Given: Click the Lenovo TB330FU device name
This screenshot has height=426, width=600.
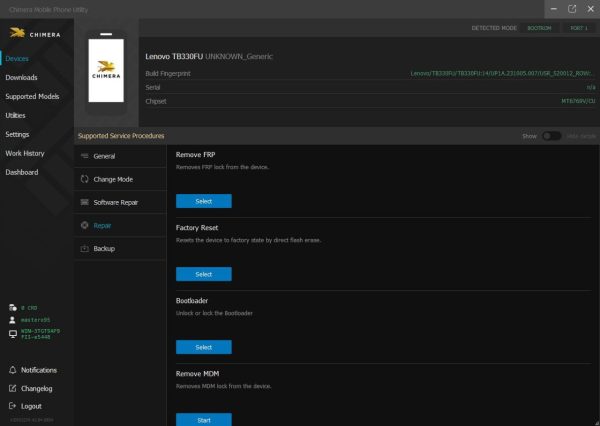Looking at the screenshot, I should [x=174, y=56].
